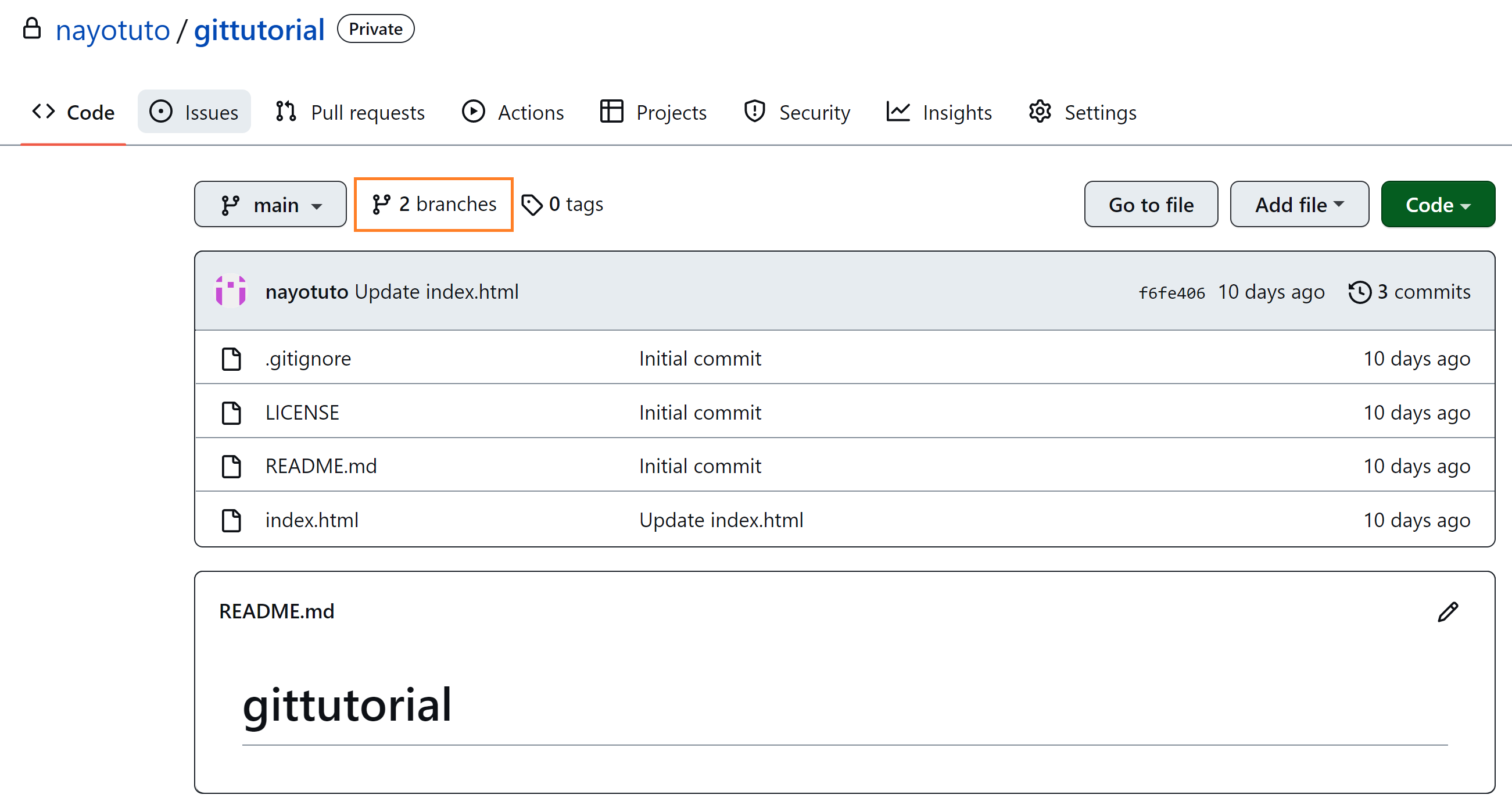Image resolution: width=1512 pixels, height=809 pixels.
Task: Open the green Code dropdown
Action: click(x=1437, y=205)
